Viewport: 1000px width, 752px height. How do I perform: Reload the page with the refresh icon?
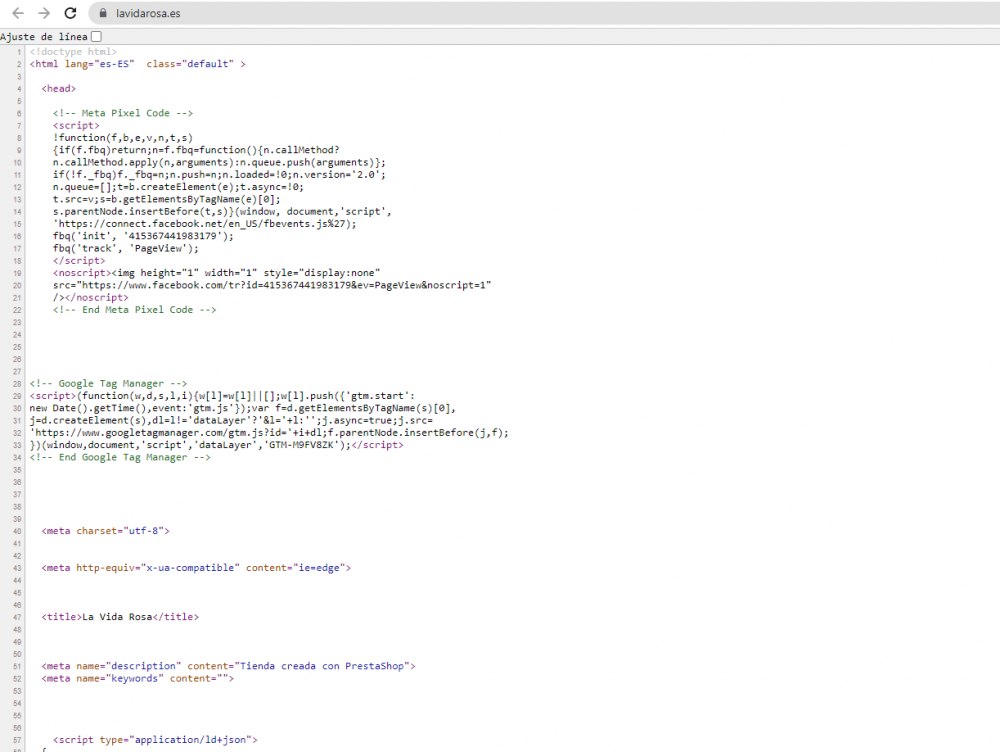tap(71, 13)
